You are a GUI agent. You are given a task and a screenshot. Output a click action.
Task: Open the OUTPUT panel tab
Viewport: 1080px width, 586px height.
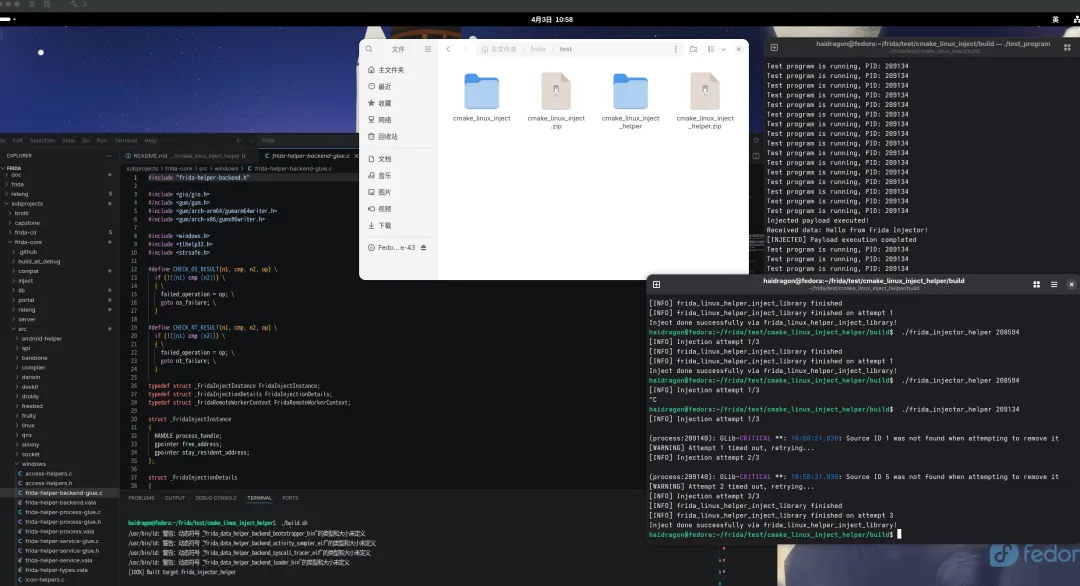[174, 498]
